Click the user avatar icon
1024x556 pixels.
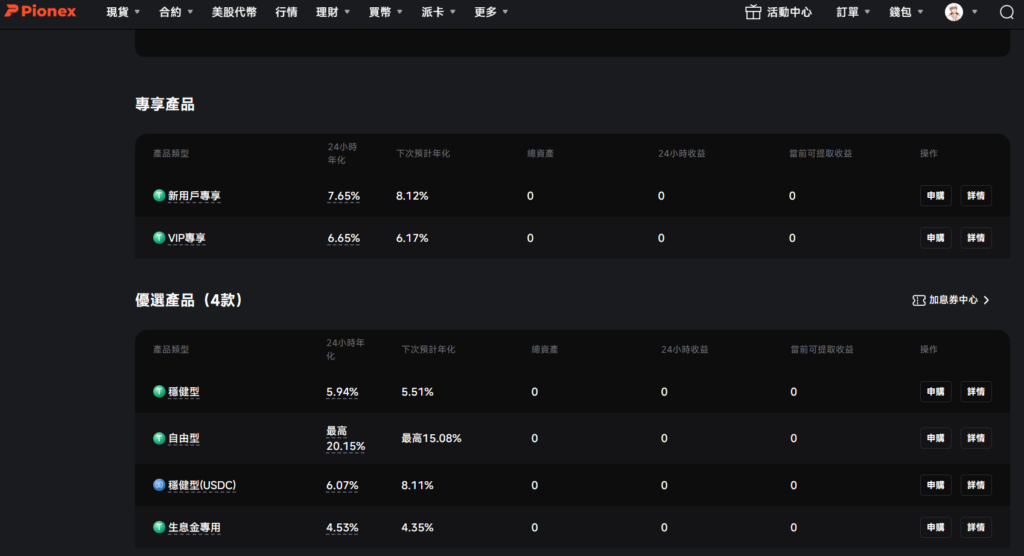pos(954,12)
